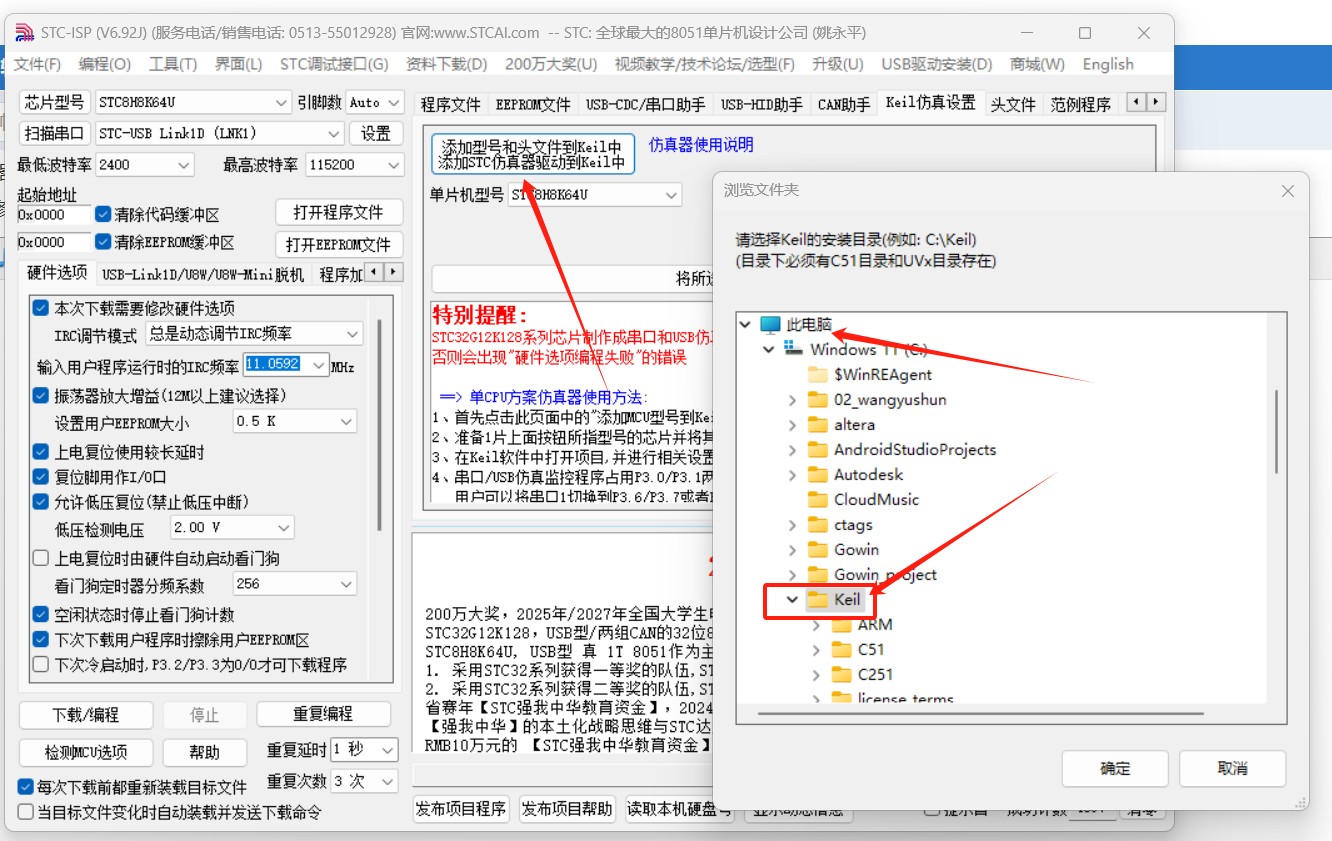Collapse the Keil folder in tree
The image size is (1332, 841).
(792, 600)
